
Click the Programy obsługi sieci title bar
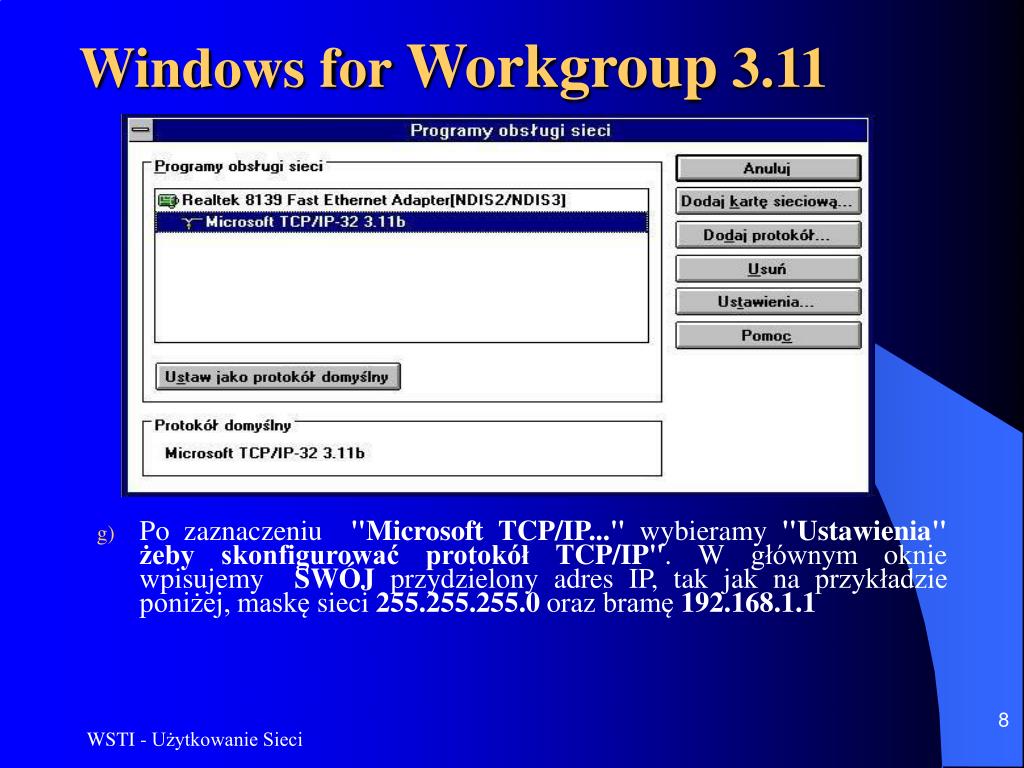(x=510, y=130)
